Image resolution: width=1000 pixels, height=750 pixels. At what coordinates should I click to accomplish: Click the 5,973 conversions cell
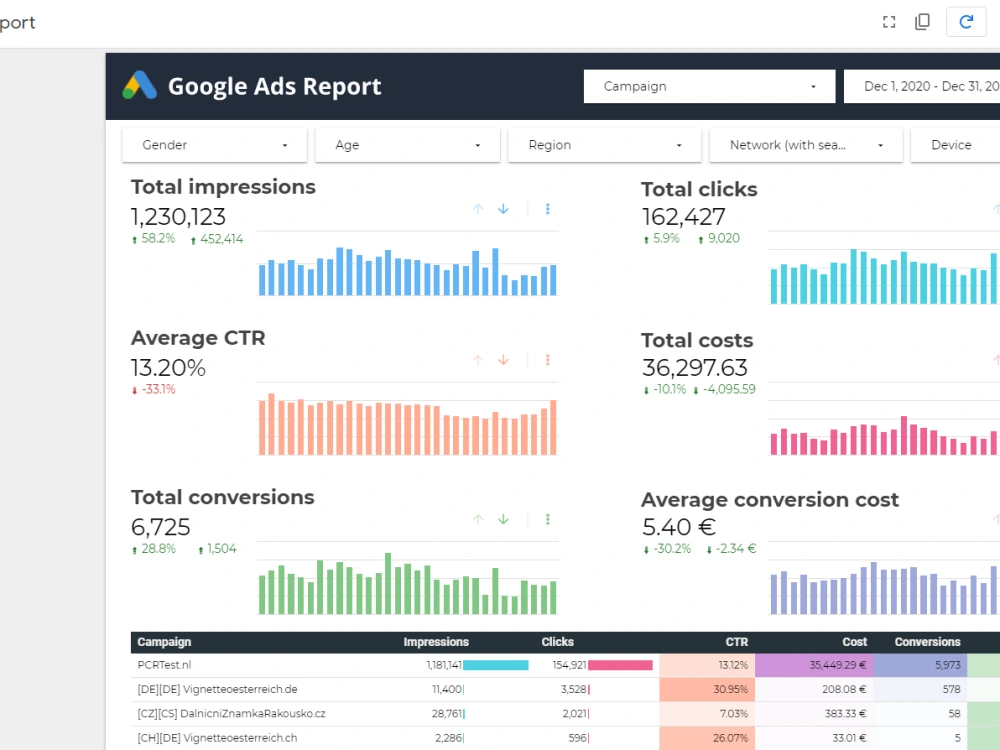(x=920, y=665)
